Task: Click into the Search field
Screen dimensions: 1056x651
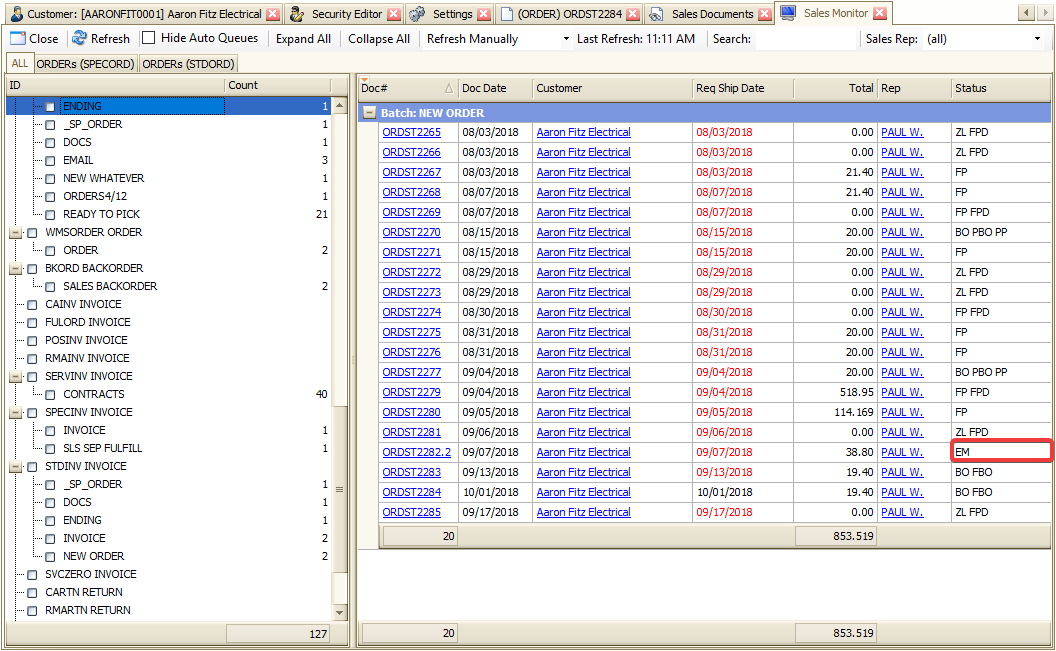Action: (x=805, y=39)
